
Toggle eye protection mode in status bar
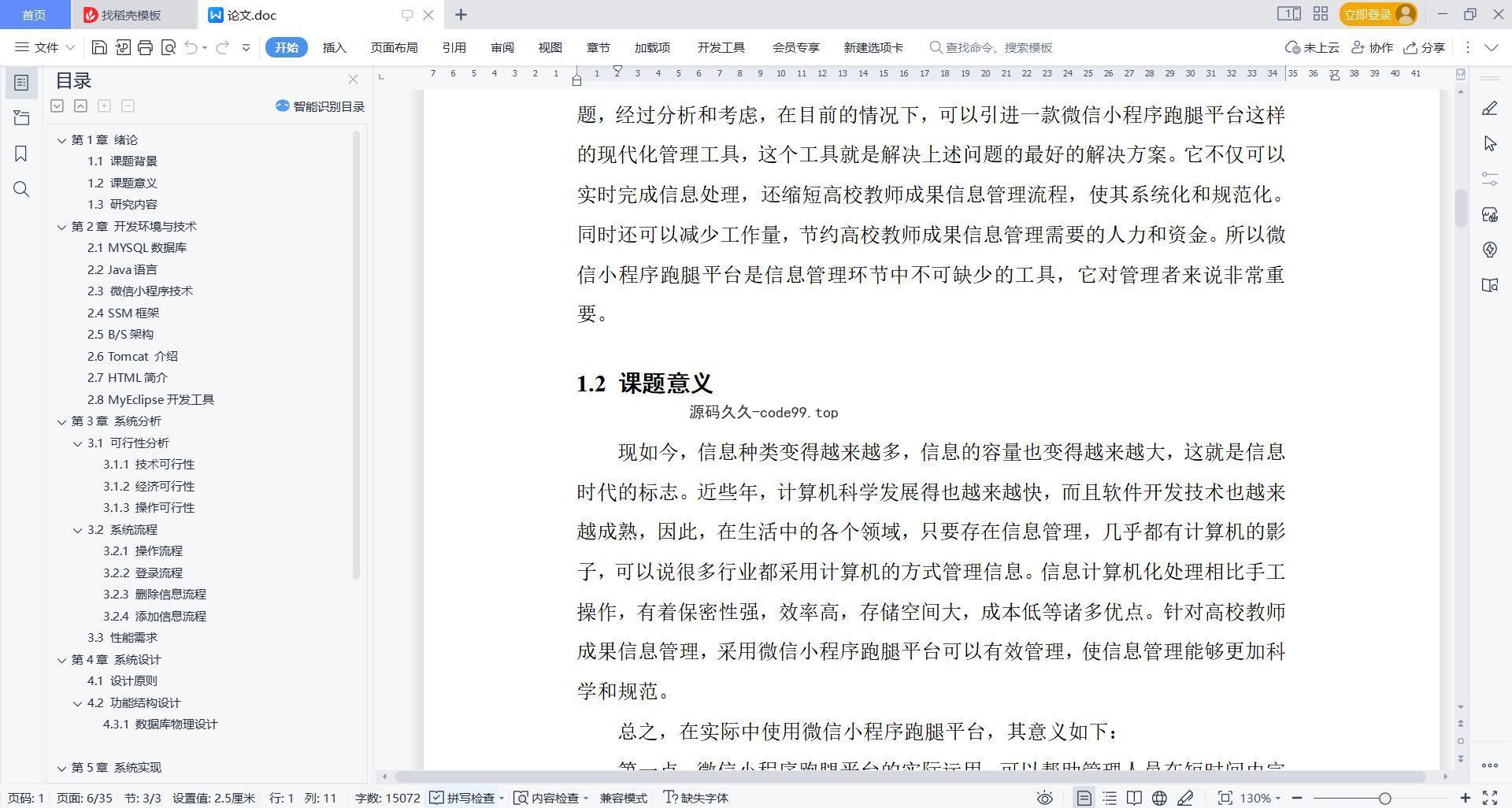point(1045,798)
